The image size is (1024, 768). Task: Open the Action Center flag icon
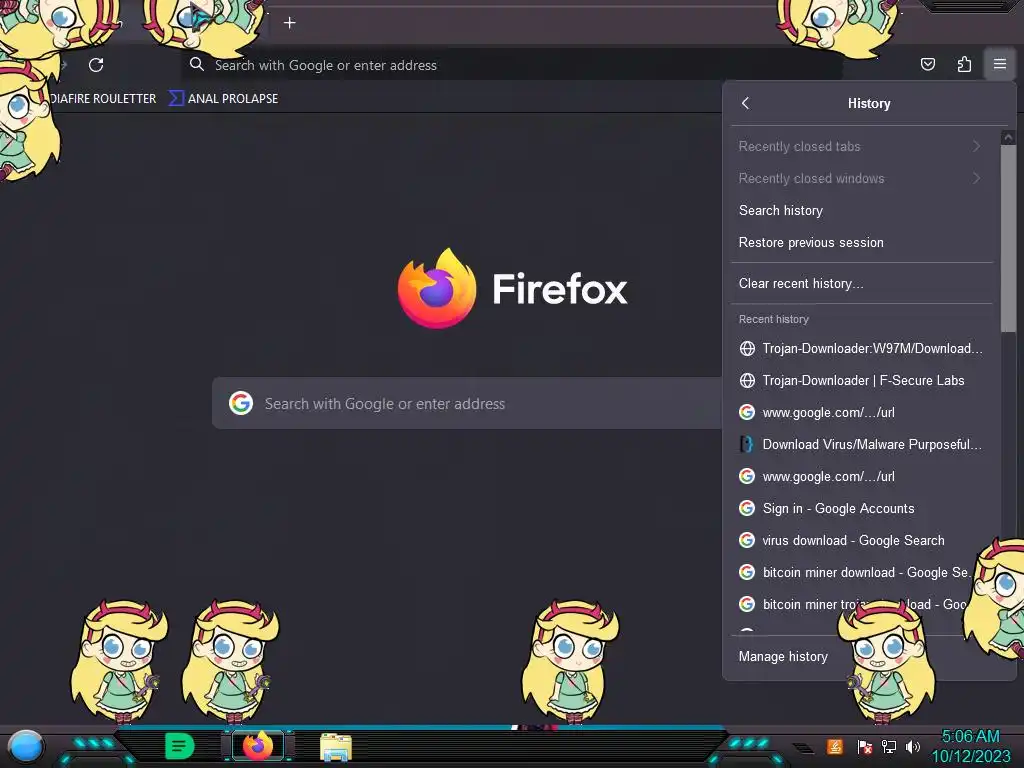[x=865, y=746]
